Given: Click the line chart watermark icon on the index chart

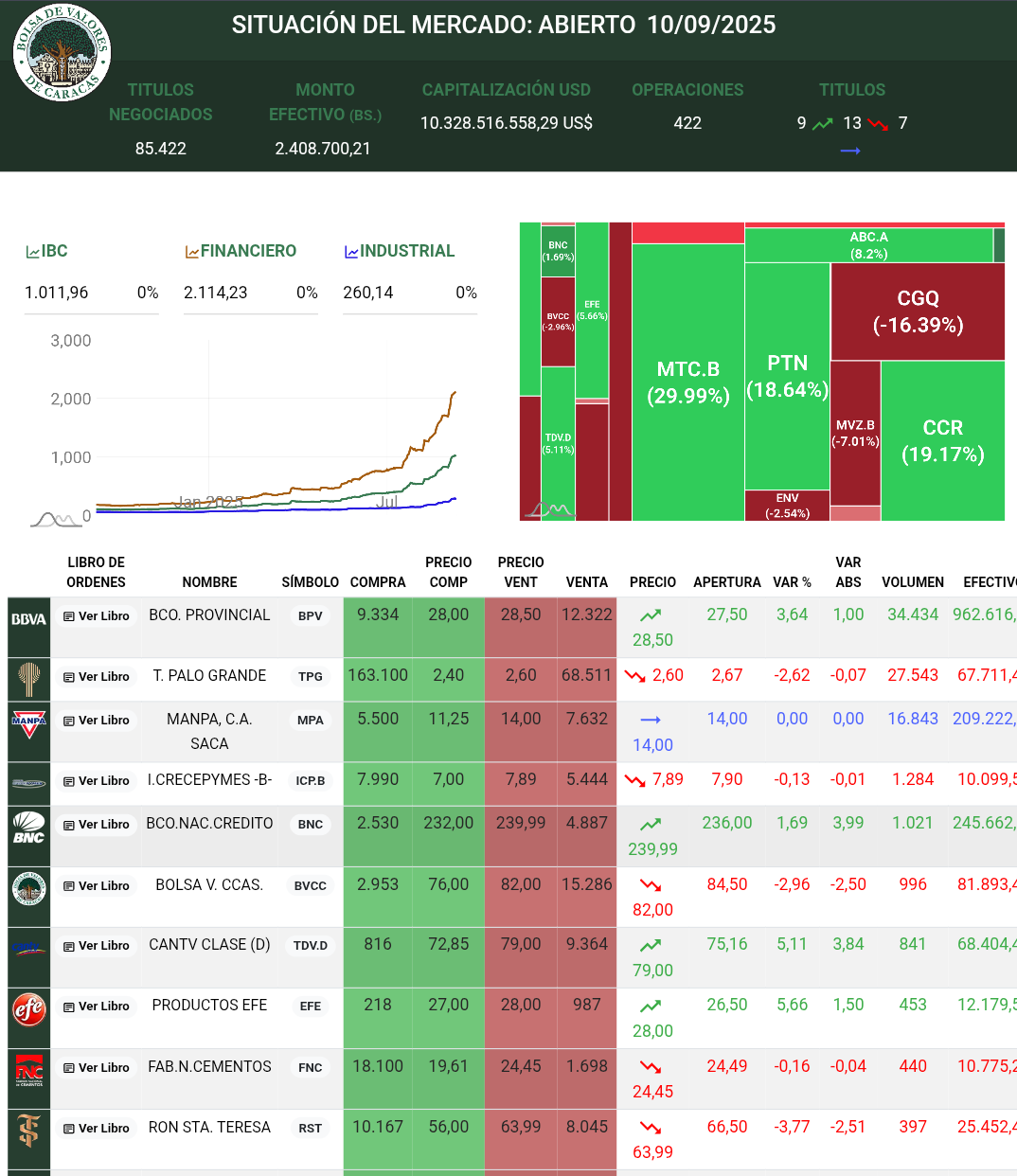Looking at the screenshot, I should [x=56, y=518].
